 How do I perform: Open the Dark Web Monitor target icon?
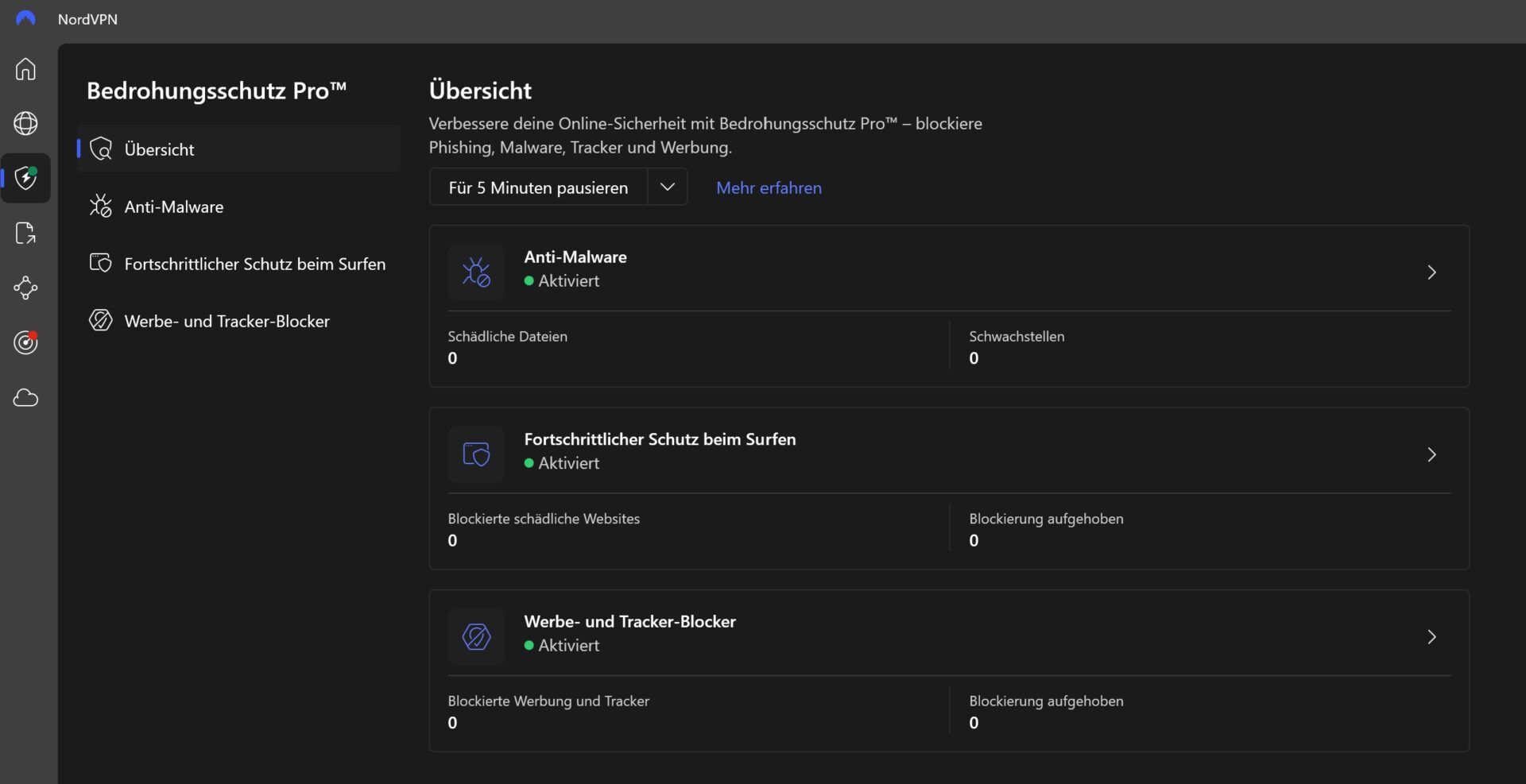coord(25,342)
